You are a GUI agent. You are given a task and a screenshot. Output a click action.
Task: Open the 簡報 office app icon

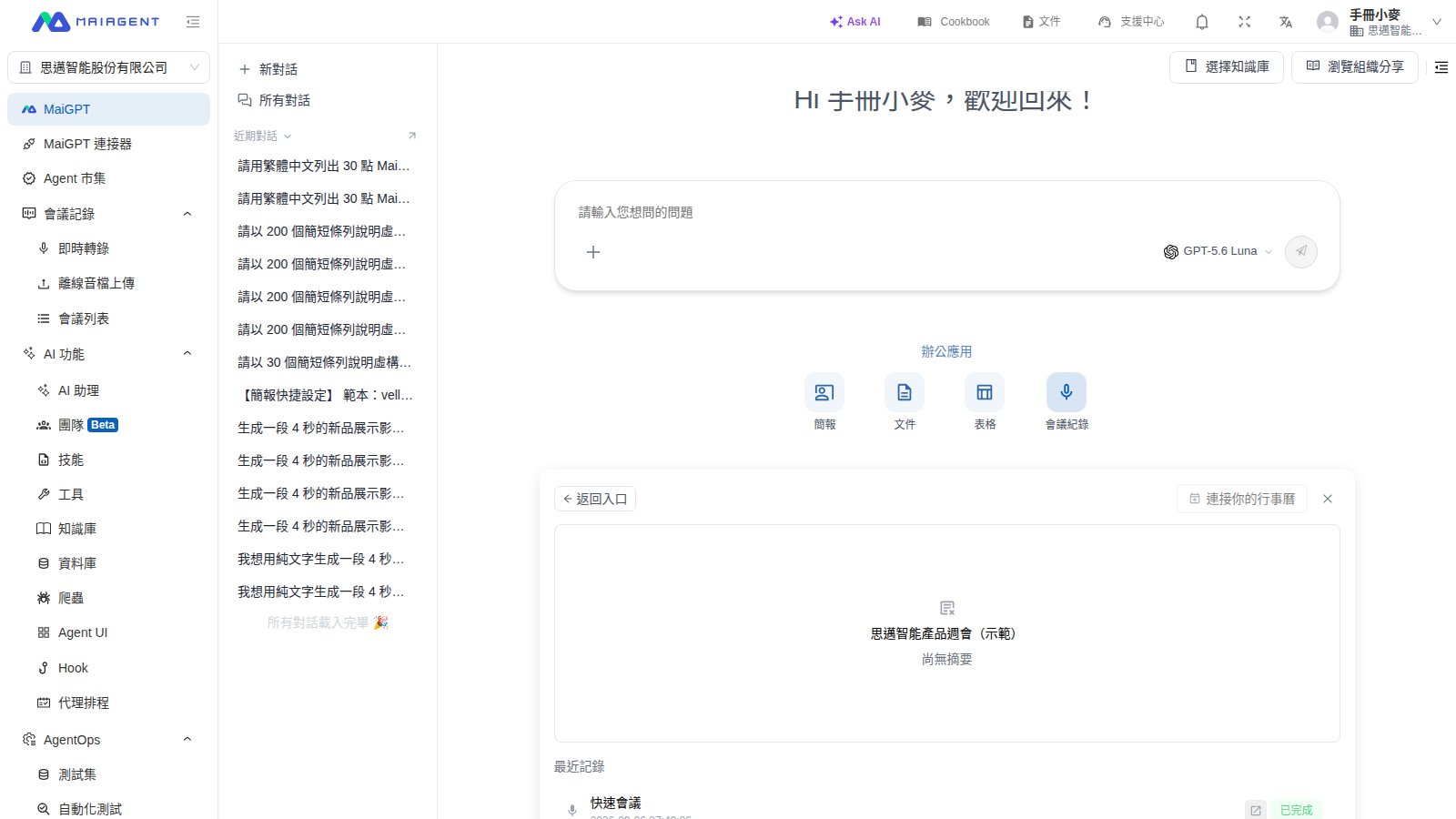click(x=824, y=392)
